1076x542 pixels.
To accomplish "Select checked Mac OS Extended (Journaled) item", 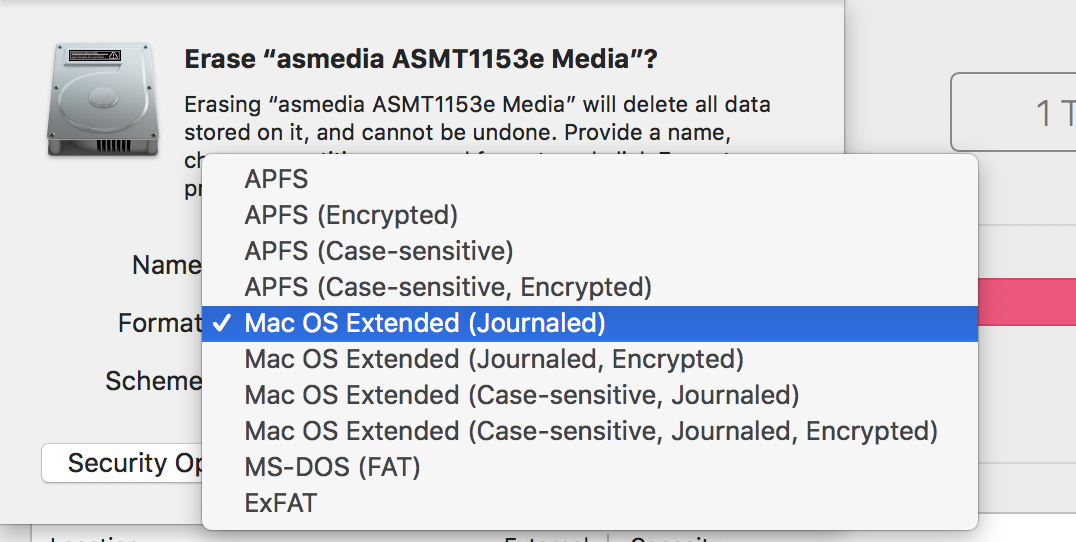I will [x=589, y=323].
